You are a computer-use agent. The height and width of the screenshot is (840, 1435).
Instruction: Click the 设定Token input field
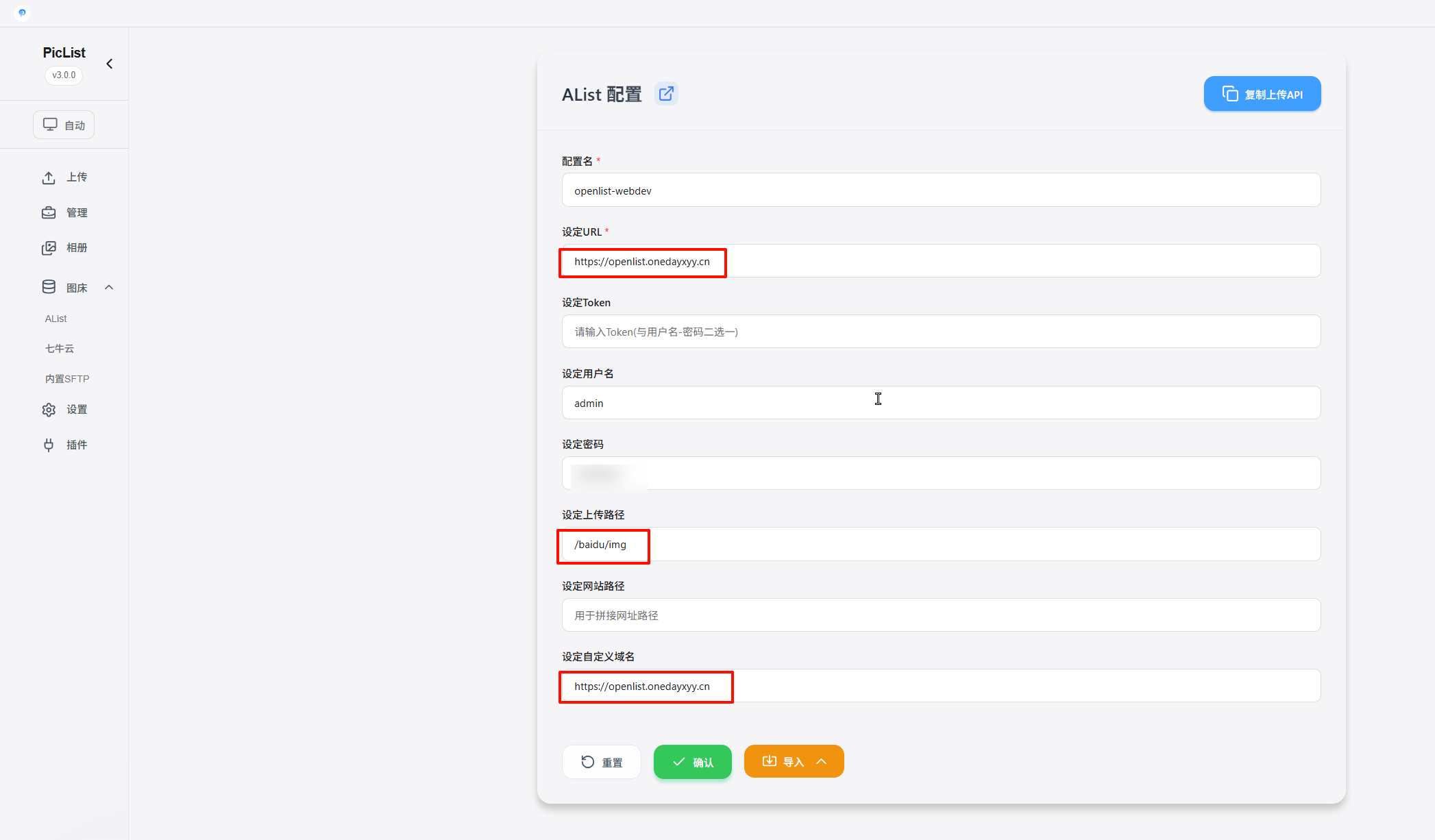tap(940, 332)
